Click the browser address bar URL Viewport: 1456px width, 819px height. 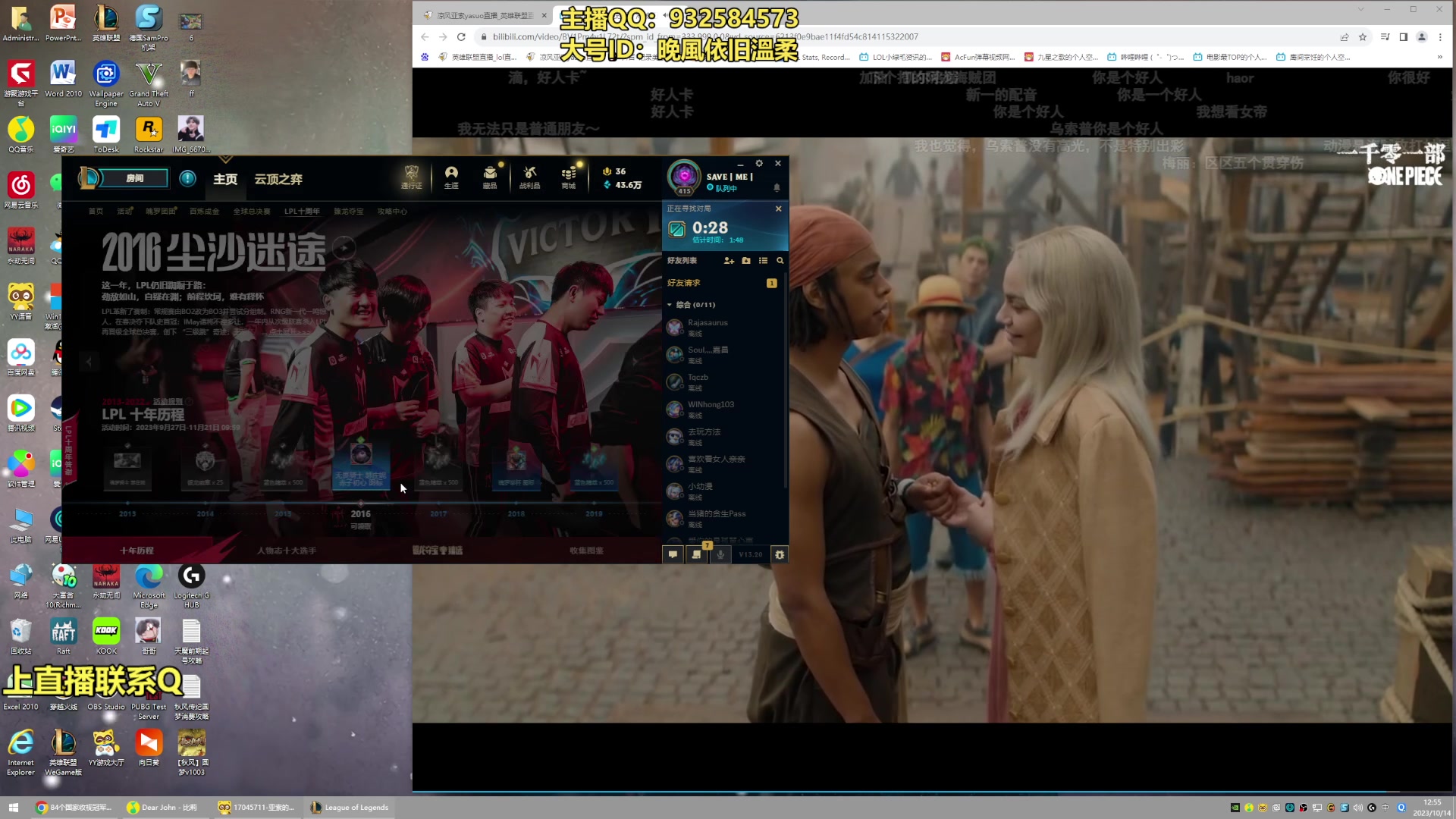click(x=705, y=36)
